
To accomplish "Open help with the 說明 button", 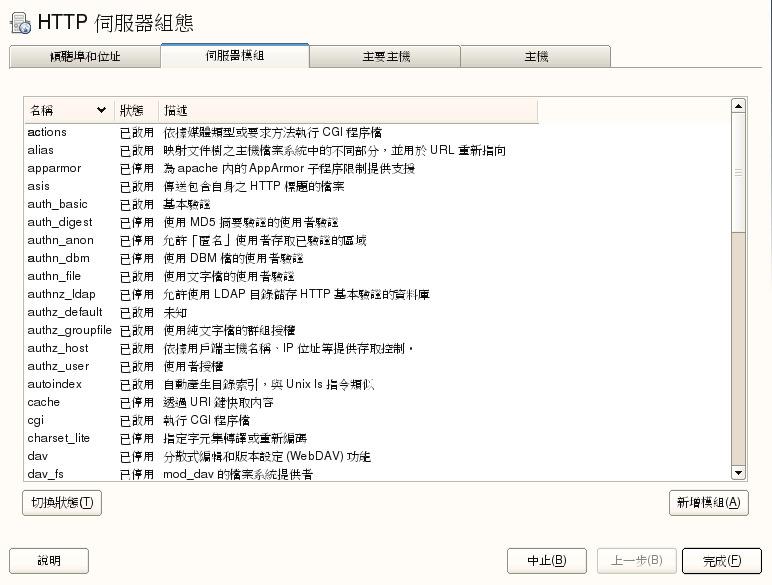I will (49, 560).
